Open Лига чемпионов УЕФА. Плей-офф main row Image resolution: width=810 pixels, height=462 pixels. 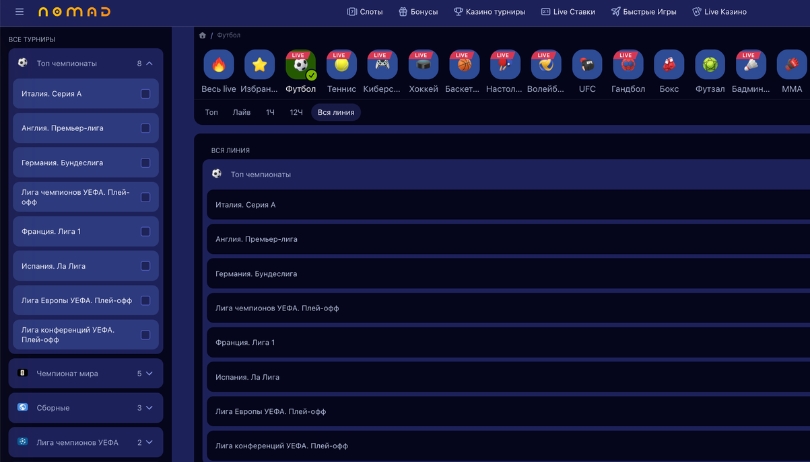pos(508,308)
